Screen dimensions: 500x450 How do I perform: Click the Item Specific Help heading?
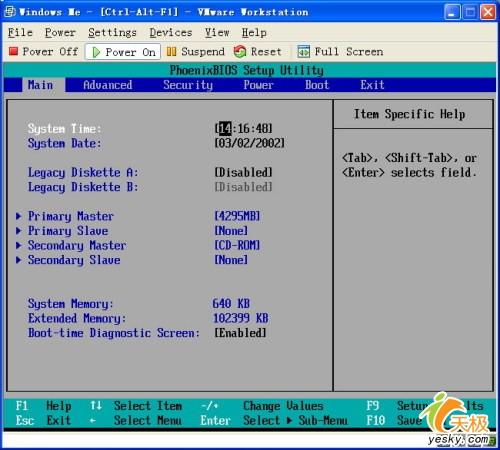(410, 114)
